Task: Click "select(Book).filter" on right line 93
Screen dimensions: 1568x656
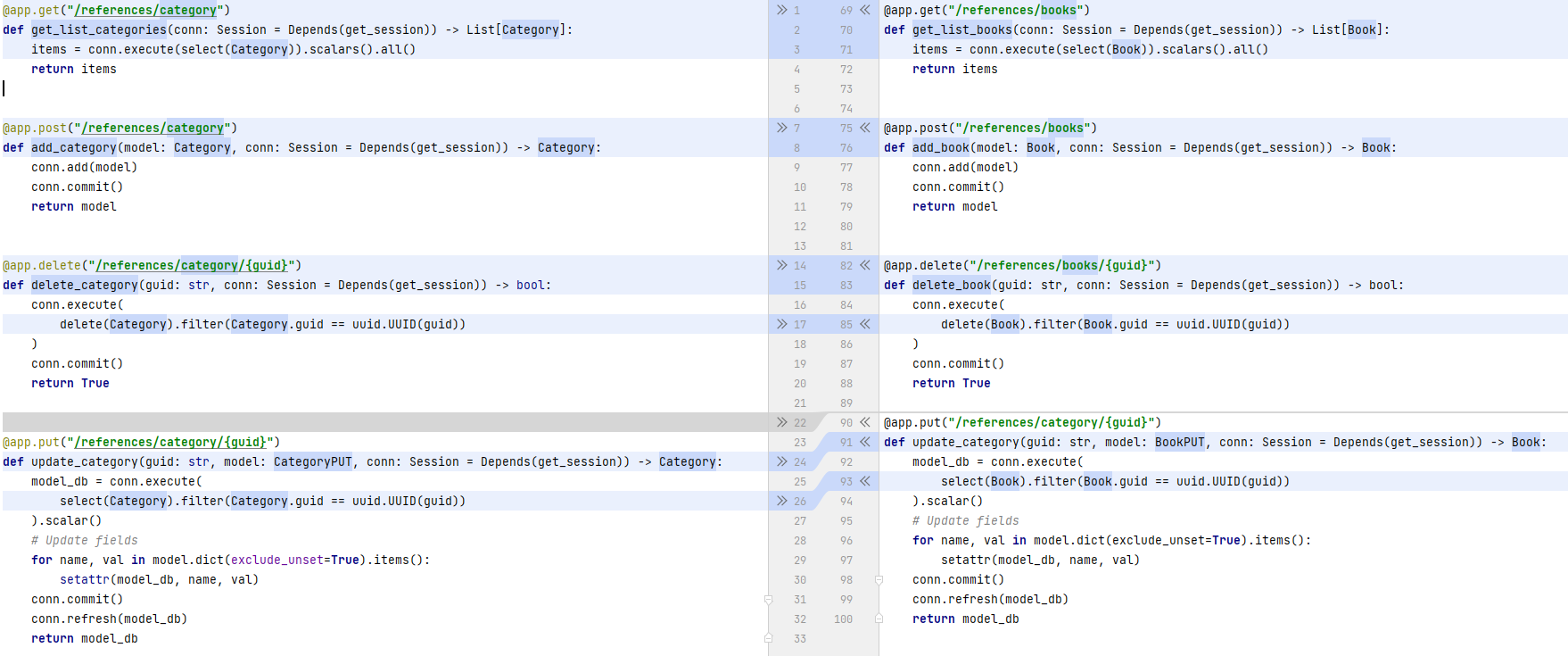Action: pos(1009,481)
